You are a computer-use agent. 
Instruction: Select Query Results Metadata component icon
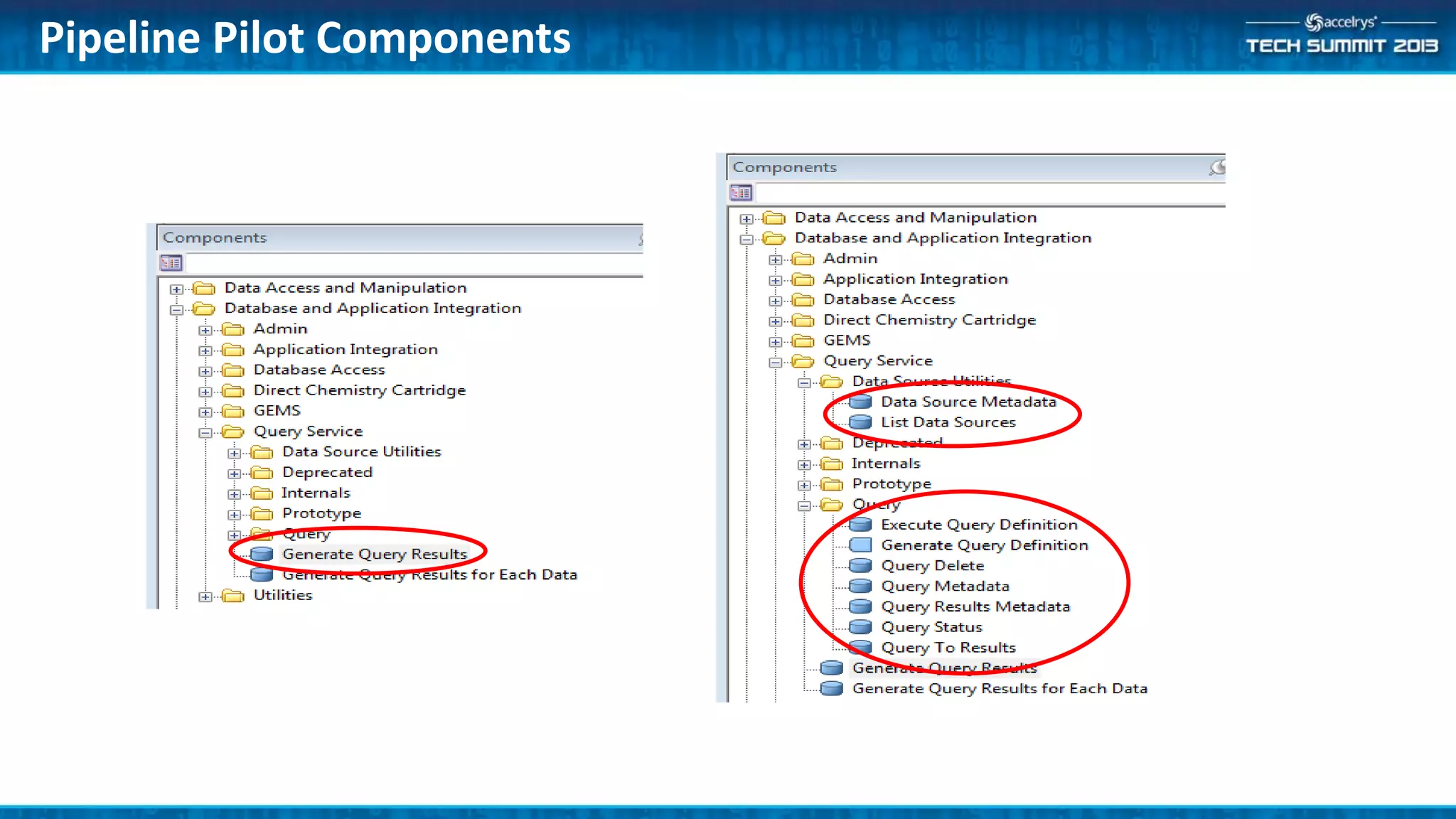click(x=860, y=607)
